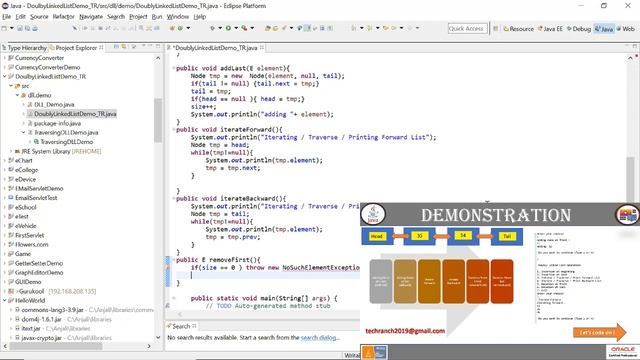Click the New file toolbar icon
Screen dimensions: 640x360
tap(4, 28)
